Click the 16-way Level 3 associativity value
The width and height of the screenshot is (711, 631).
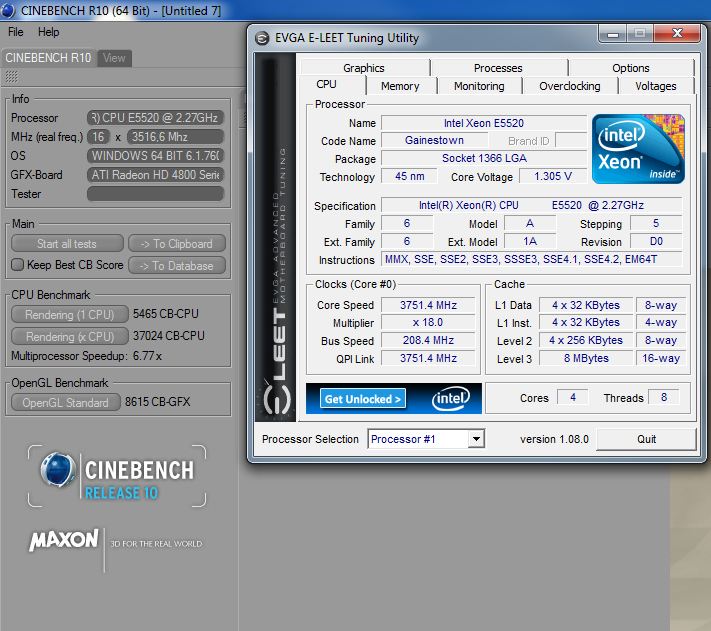[661, 358]
